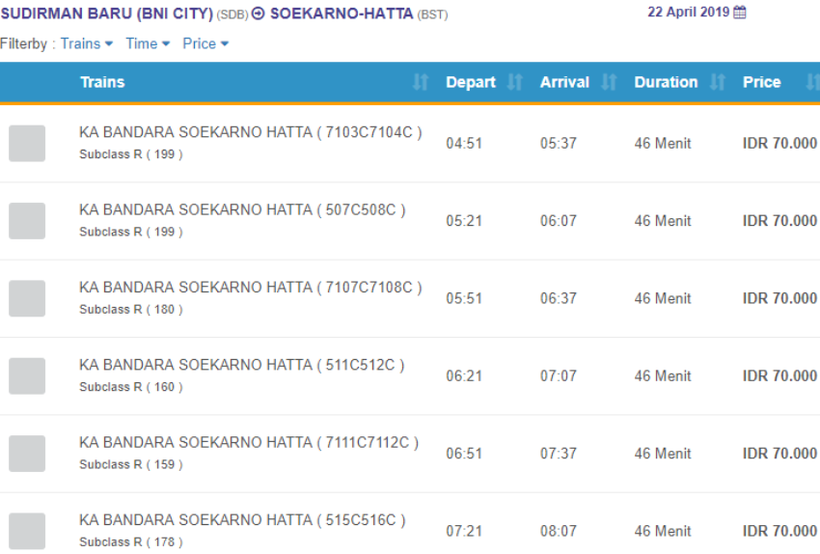This screenshot has height=554, width=820.
Task: Click sort arrows next to Arrival header
Action: 609,83
